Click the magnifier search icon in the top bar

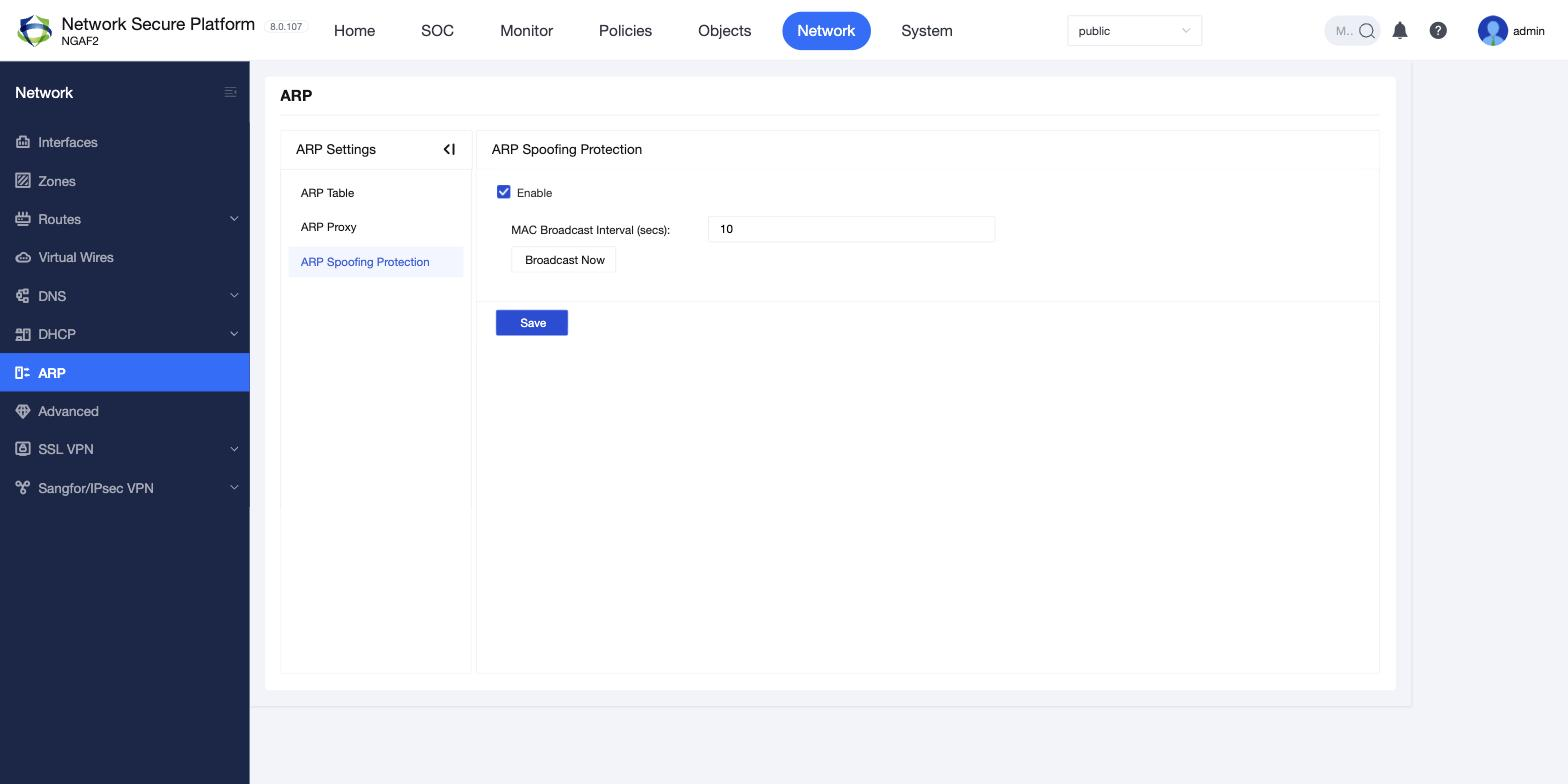coord(1367,31)
